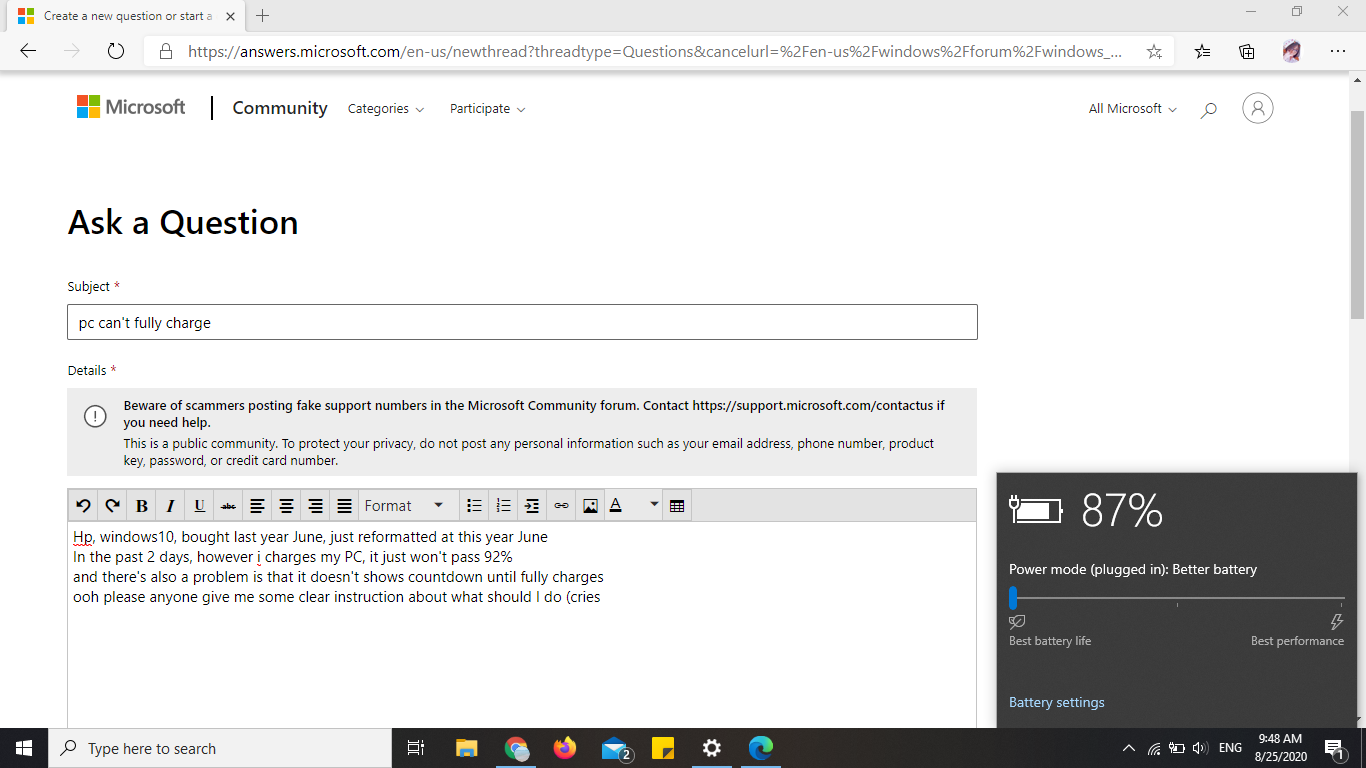The height and width of the screenshot is (768, 1366).
Task: Open Edge Settings and more menu
Action: pyautogui.click(x=1338, y=51)
